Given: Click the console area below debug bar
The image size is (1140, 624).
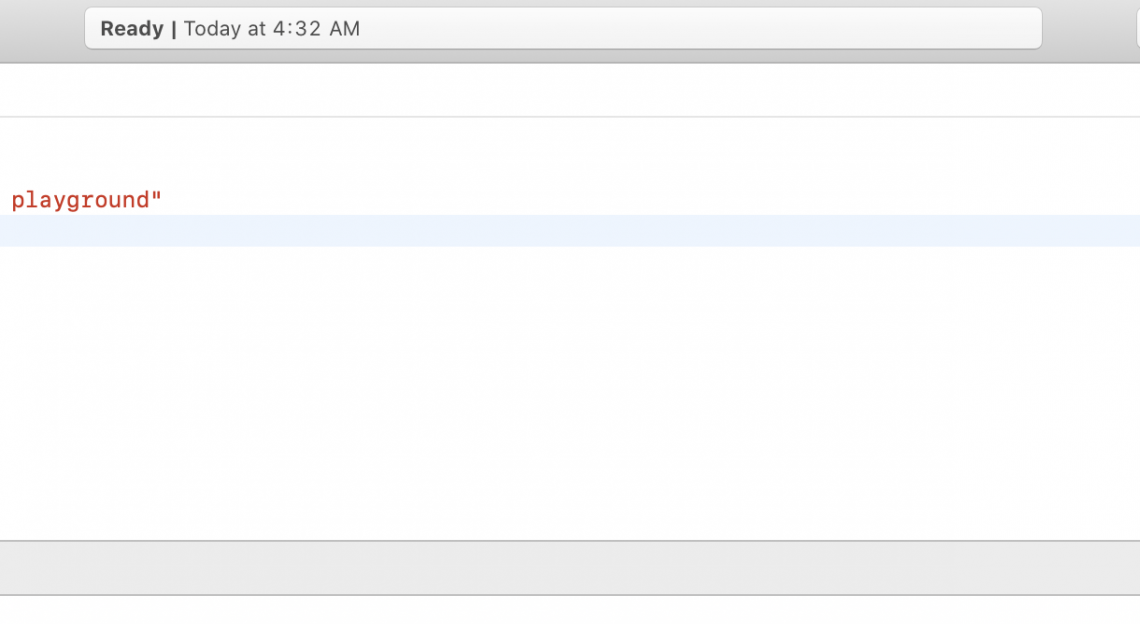Looking at the screenshot, I should (x=570, y=611).
